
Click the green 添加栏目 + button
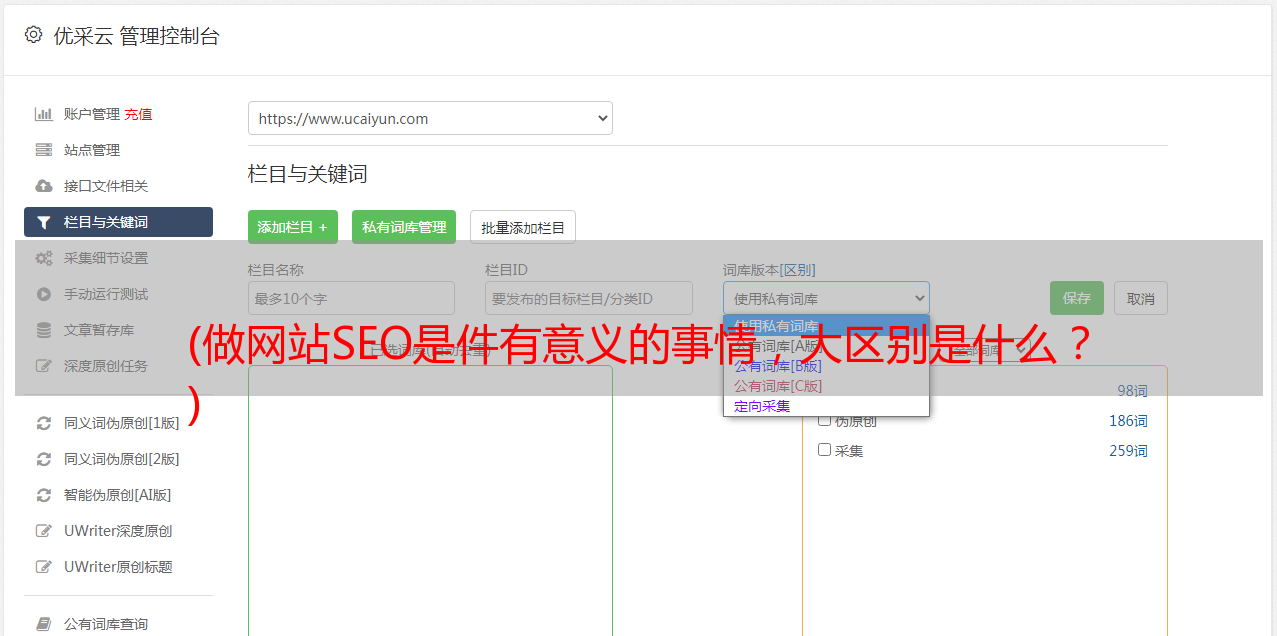click(x=293, y=227)
